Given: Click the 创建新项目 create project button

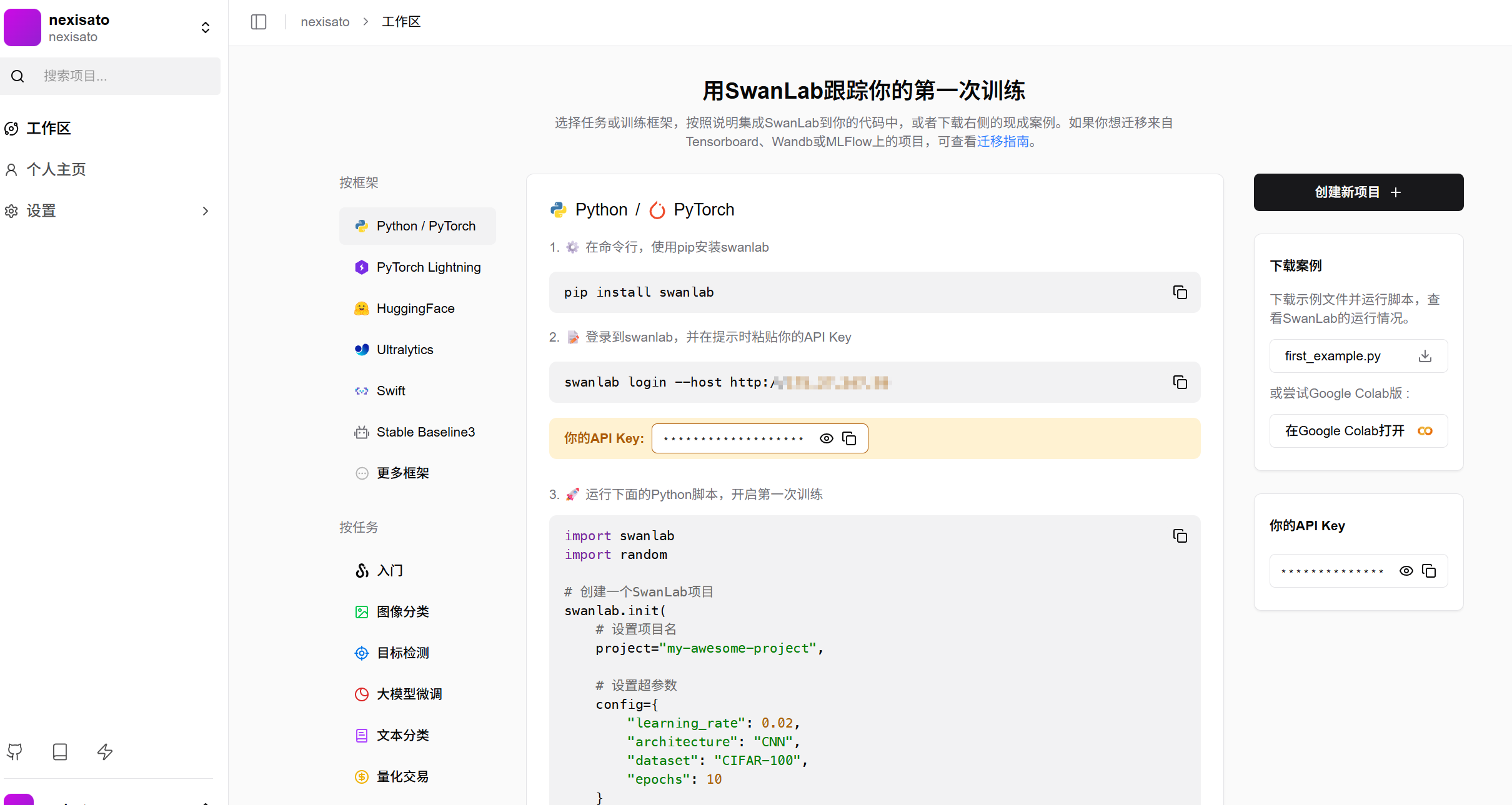Looking at the screenshot, I should (1358, 192).
